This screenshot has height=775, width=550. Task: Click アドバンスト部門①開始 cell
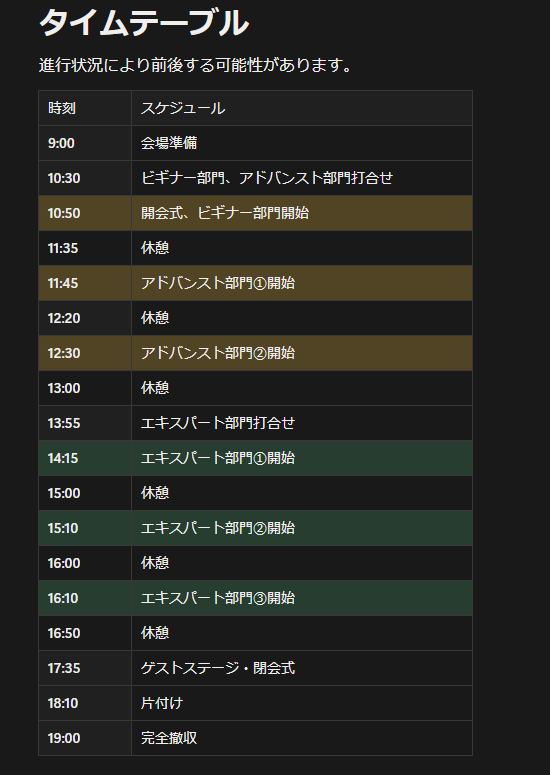pos(302,283)
